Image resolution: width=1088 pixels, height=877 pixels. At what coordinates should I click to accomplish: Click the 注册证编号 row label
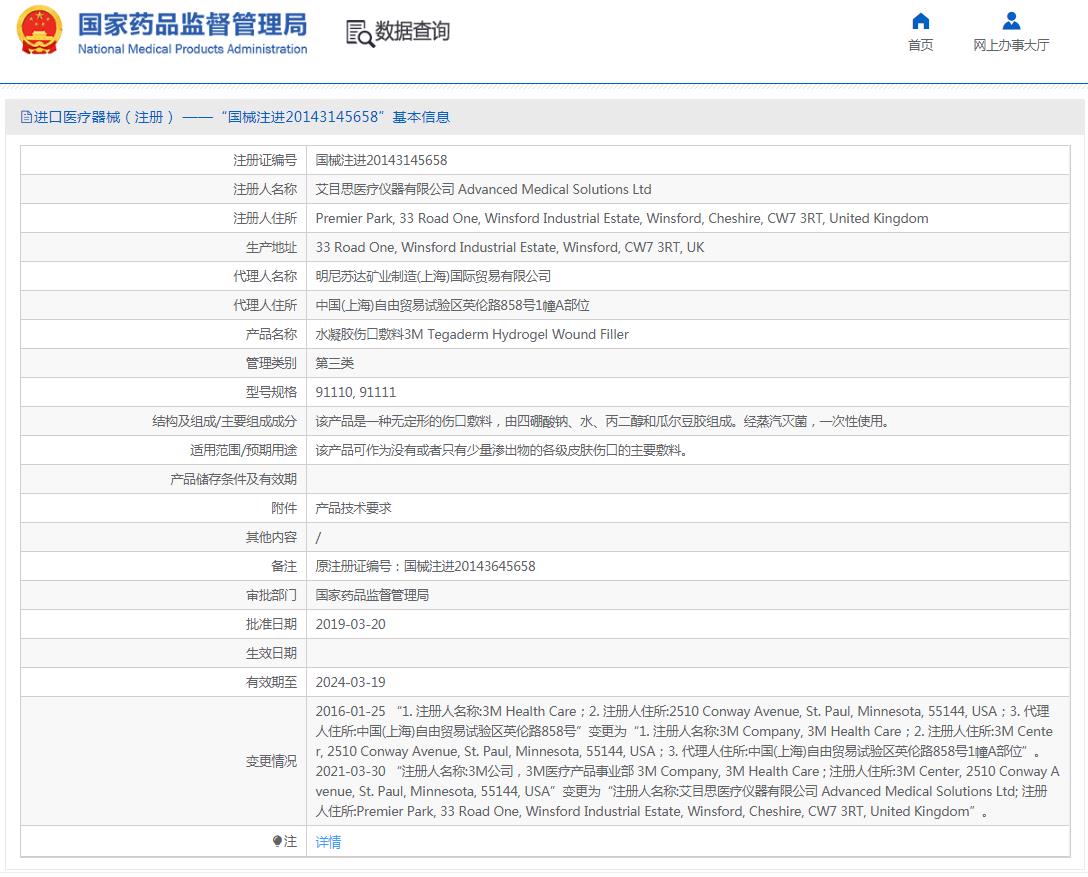pyautogui.click(x=265, y=160)
